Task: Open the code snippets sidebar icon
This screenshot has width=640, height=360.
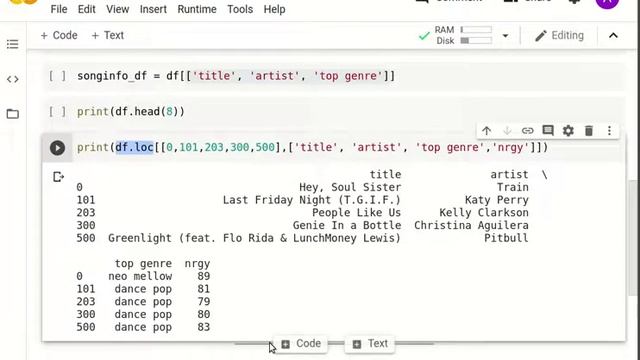Action: (x=12, y=79)
